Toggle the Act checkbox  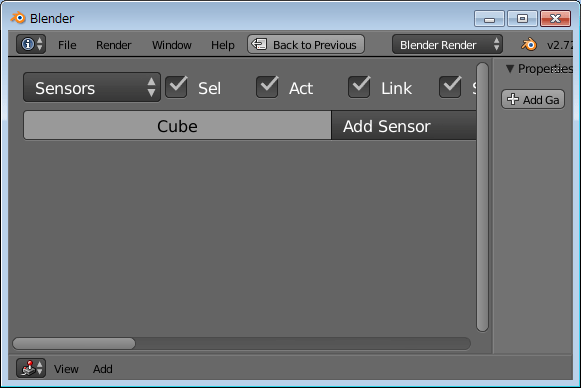pyautogui.click(x=267, y=87)
